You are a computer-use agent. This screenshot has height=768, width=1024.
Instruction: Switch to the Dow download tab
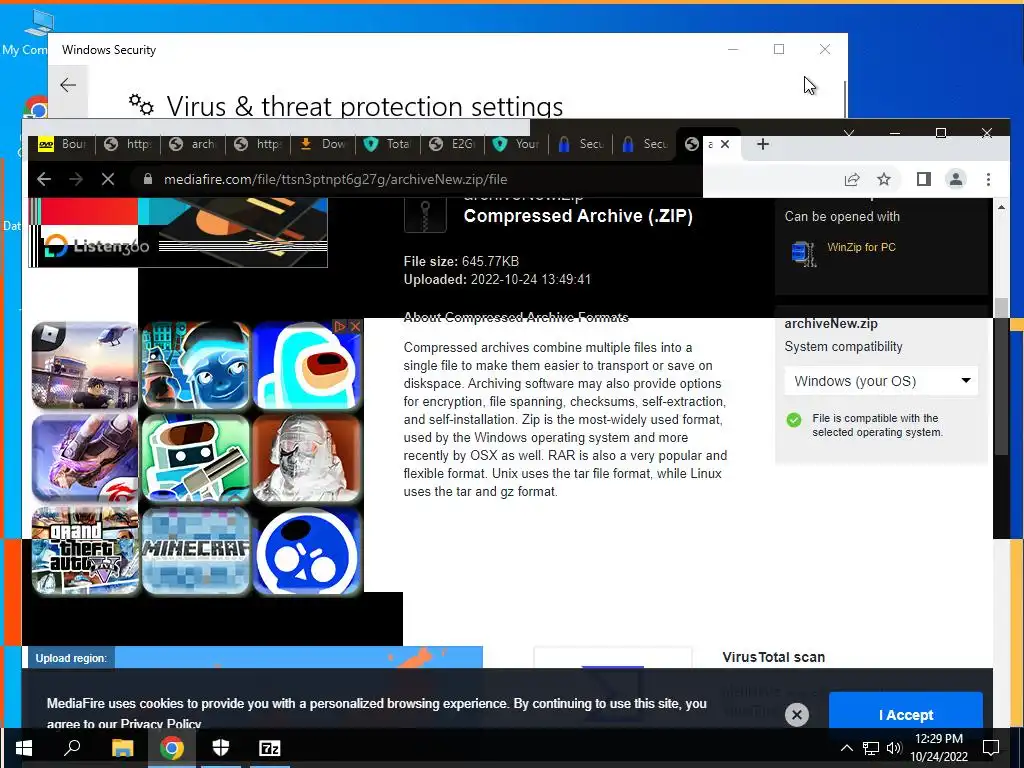322,144
